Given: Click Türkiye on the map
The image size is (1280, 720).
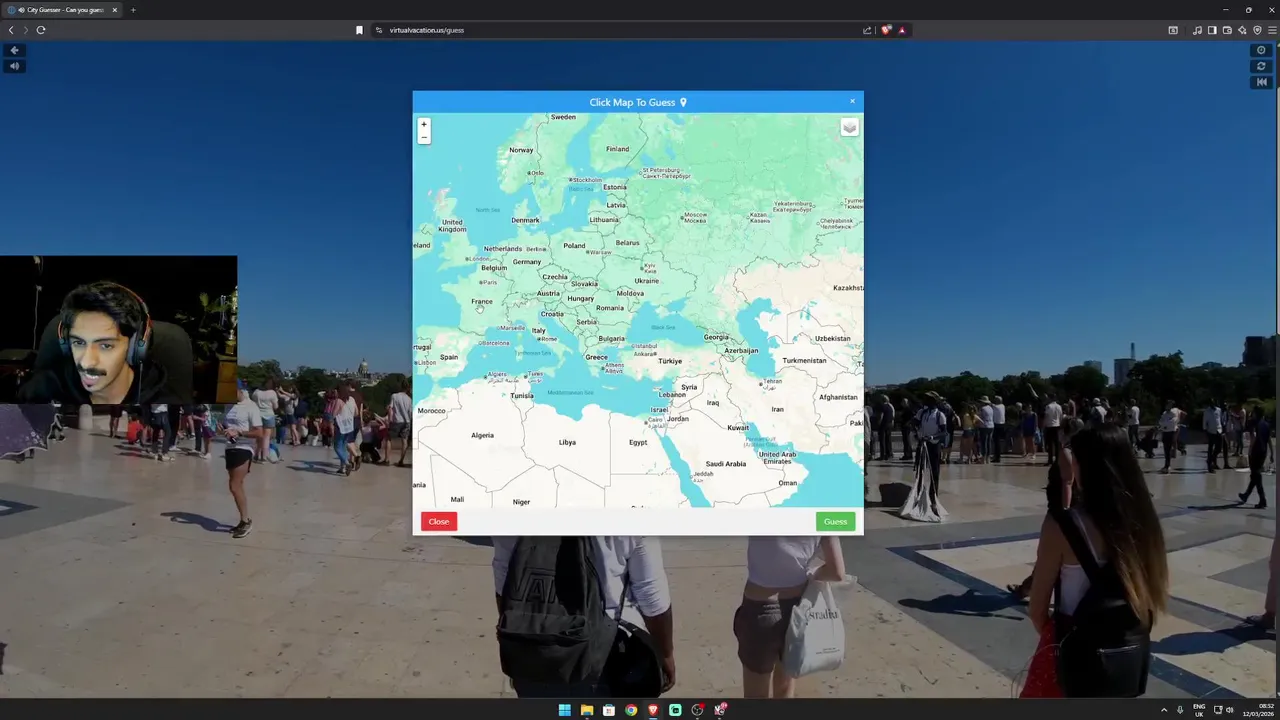Looking at the screenshot, I should pos(669,361).
